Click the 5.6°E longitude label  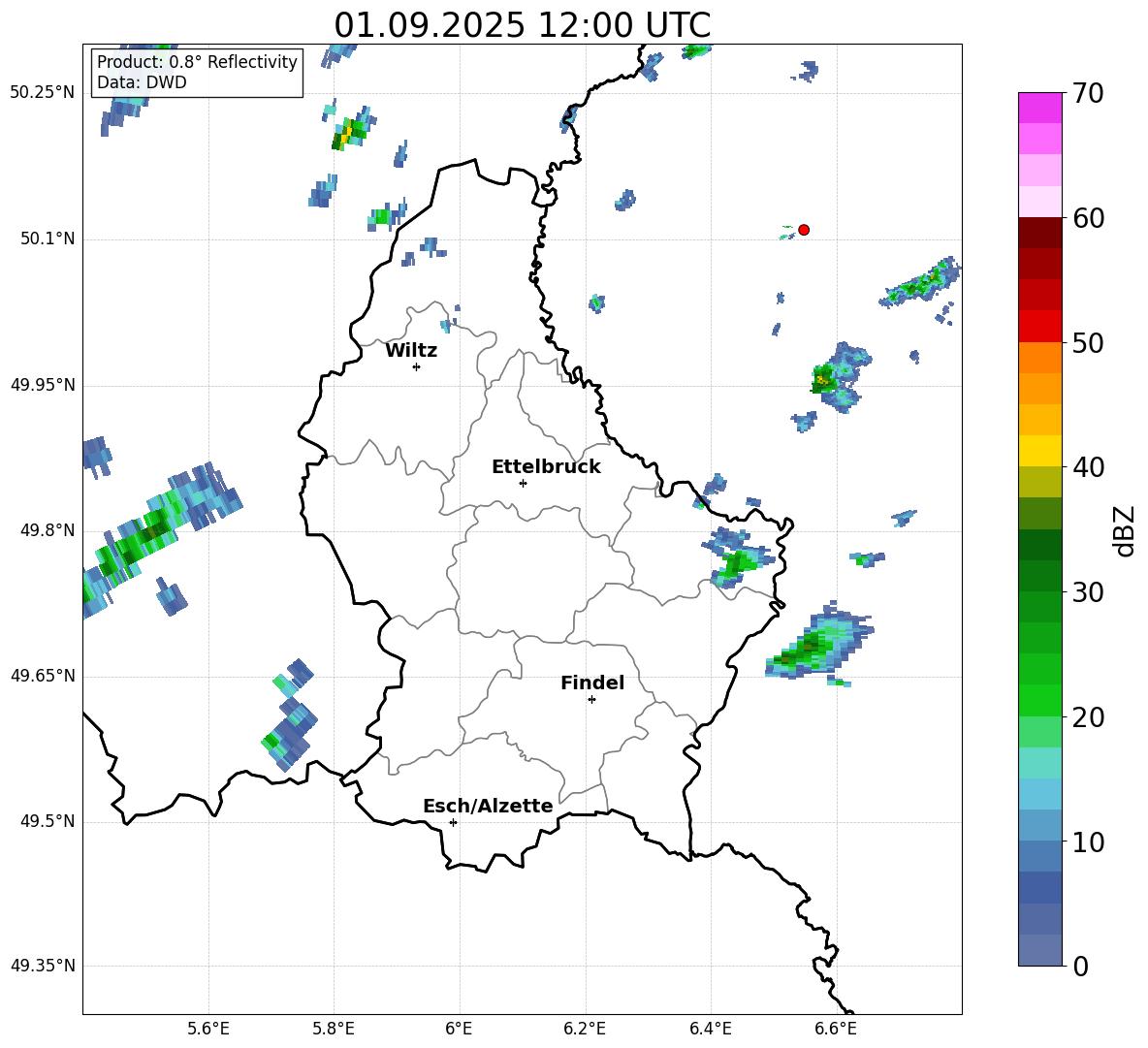(208, 1029)
